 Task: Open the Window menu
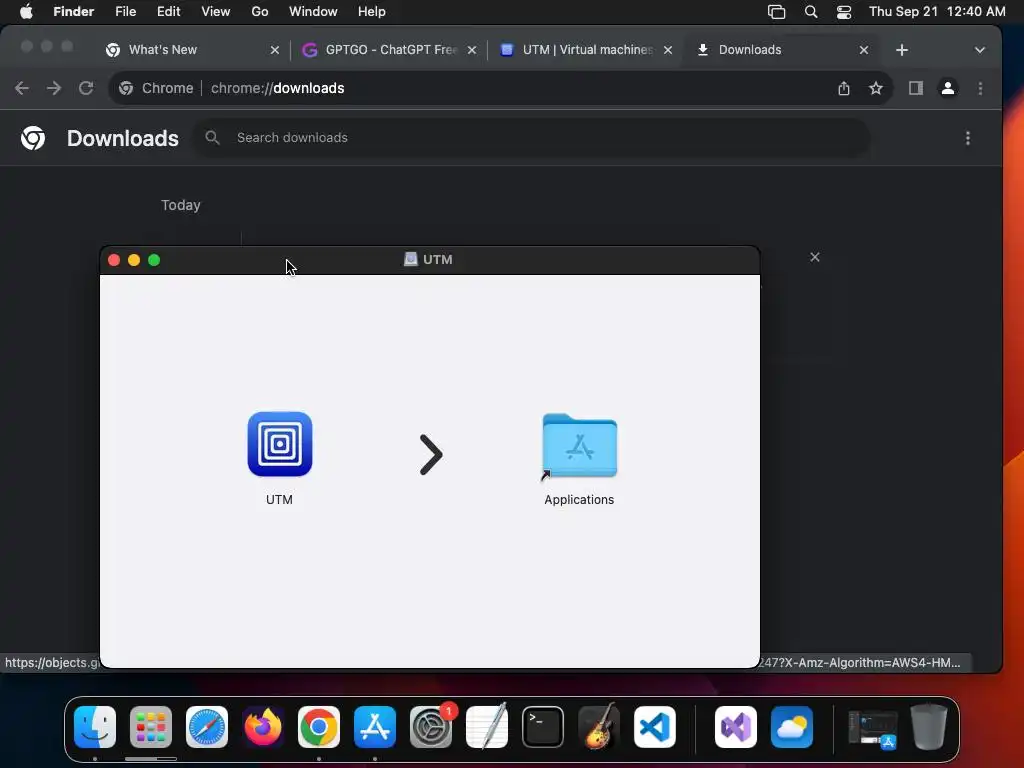(313, 12)
